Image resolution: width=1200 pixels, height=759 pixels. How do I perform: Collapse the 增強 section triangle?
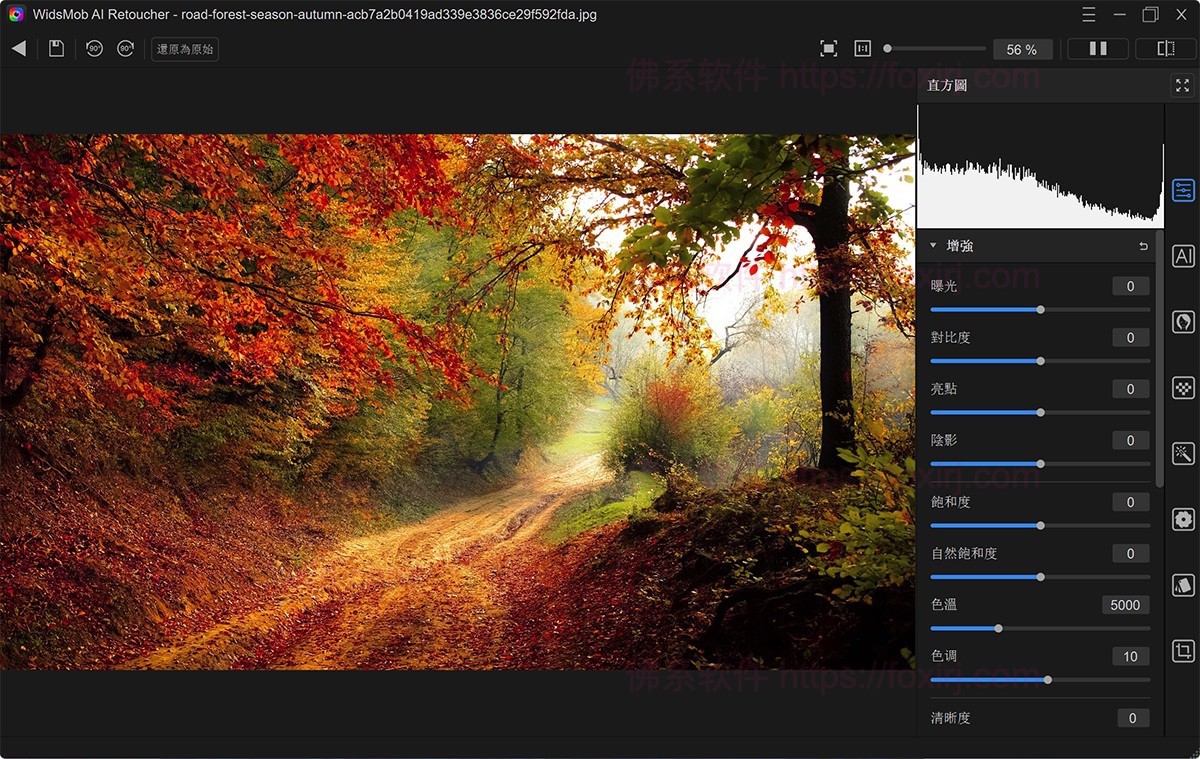(933, 246)
